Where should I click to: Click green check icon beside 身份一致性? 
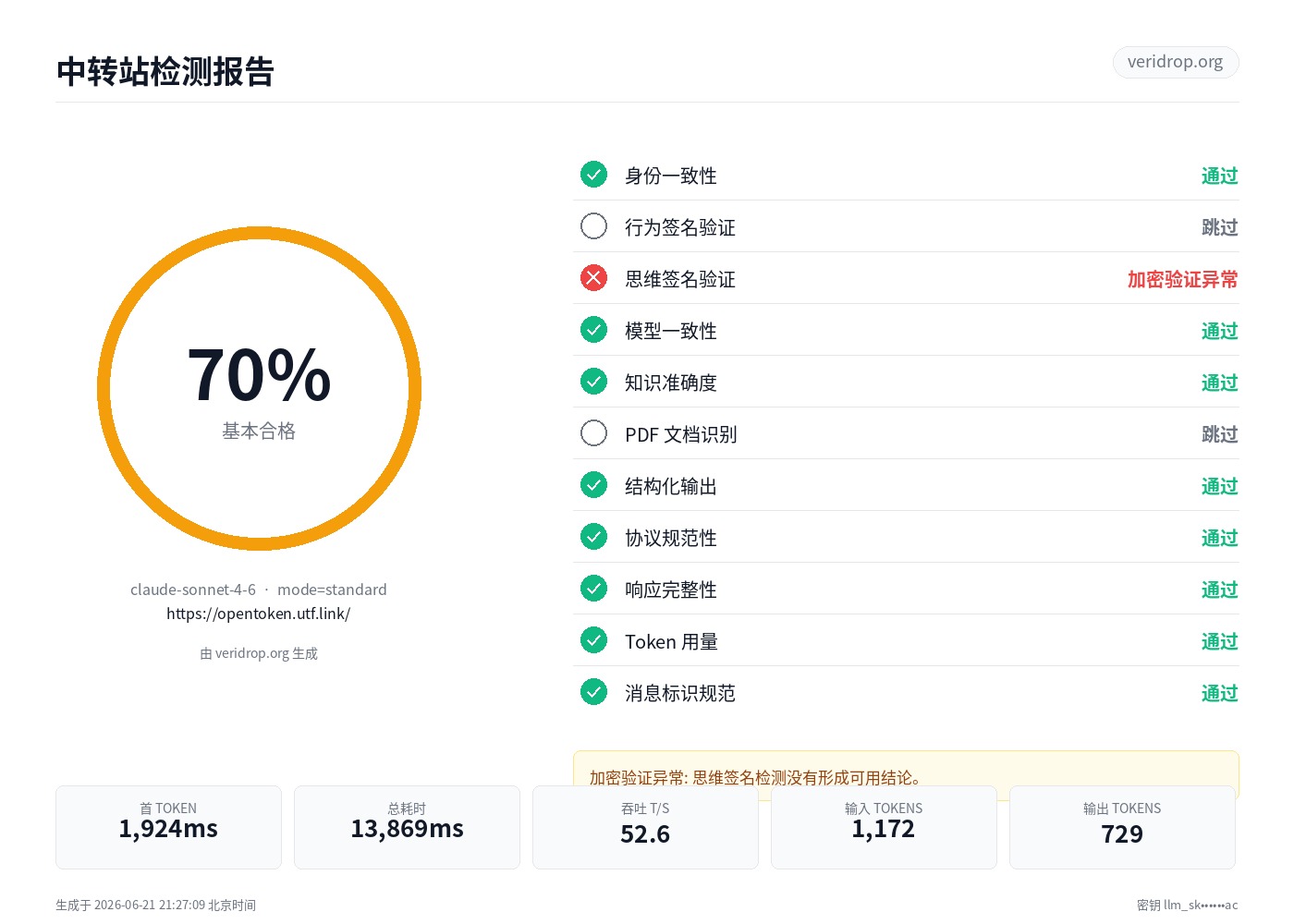coord(593,175)
